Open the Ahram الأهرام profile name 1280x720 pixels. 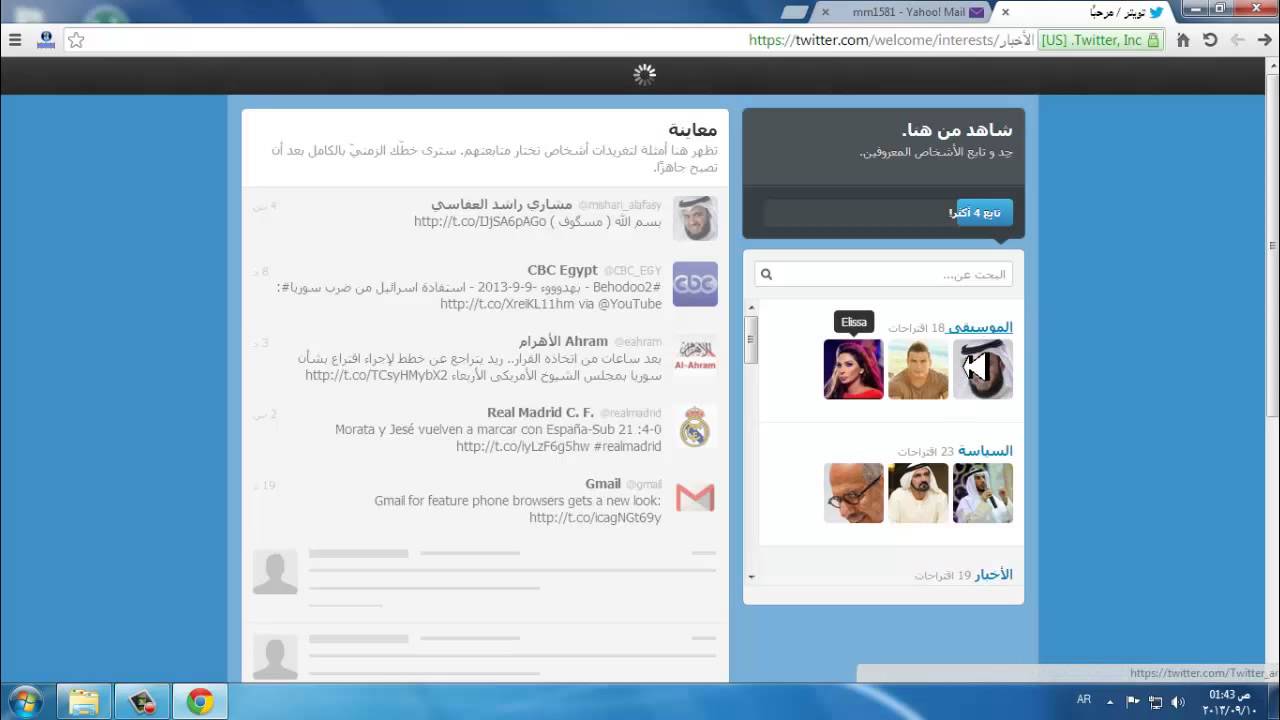click(563, 341)
